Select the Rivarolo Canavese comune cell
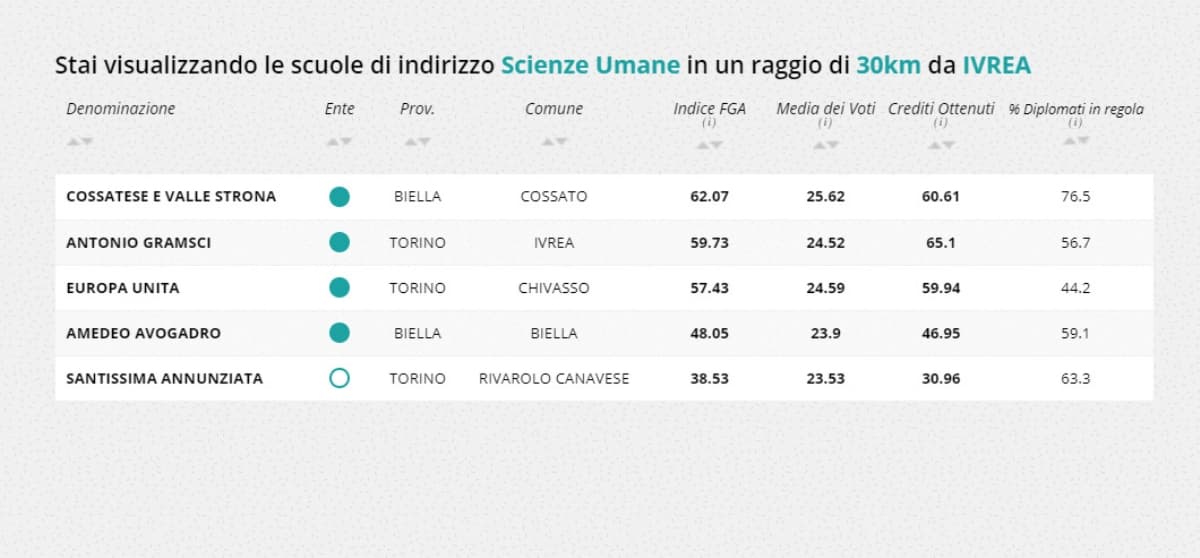1200x558 pixels. (x=554, y=379)
